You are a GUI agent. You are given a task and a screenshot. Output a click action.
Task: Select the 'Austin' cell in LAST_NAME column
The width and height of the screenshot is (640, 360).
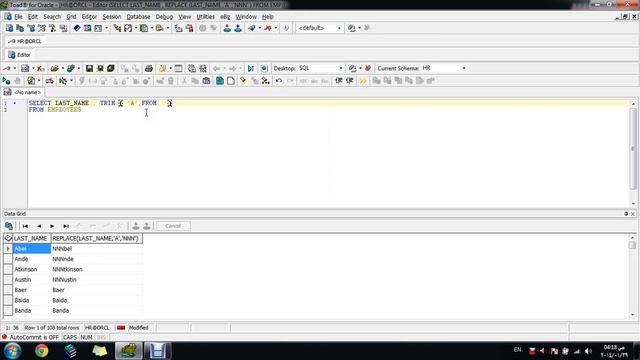tap(31, 280)
